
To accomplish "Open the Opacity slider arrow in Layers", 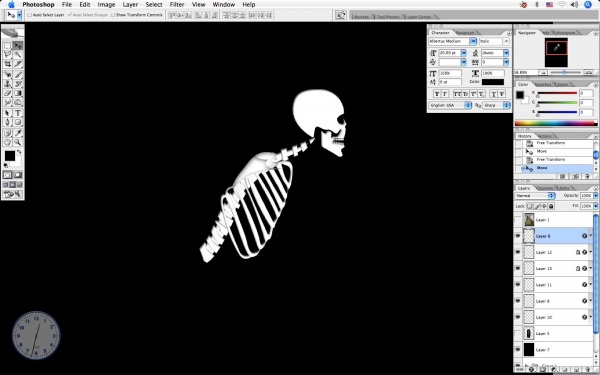I will click(595, 196).
